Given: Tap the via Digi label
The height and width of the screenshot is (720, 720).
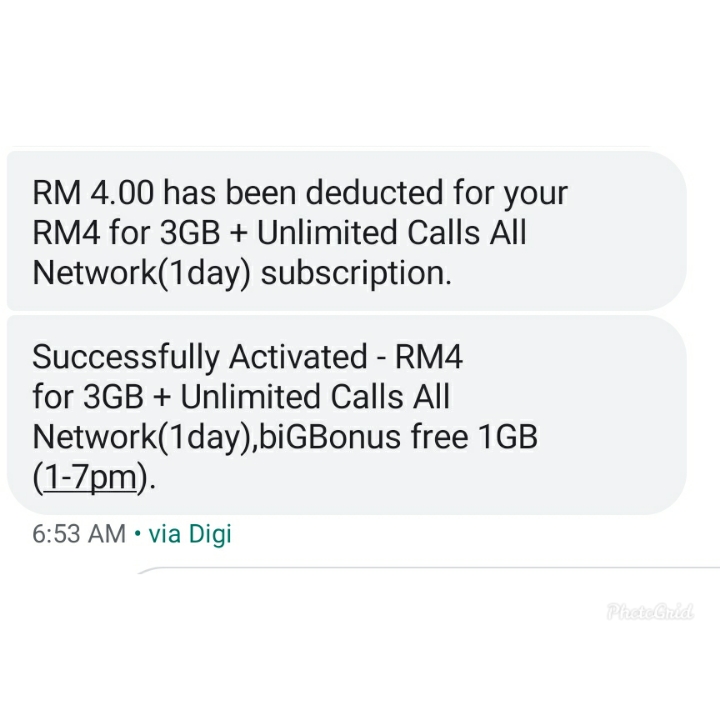Looking at the screenshot, I should coord(190,534).
